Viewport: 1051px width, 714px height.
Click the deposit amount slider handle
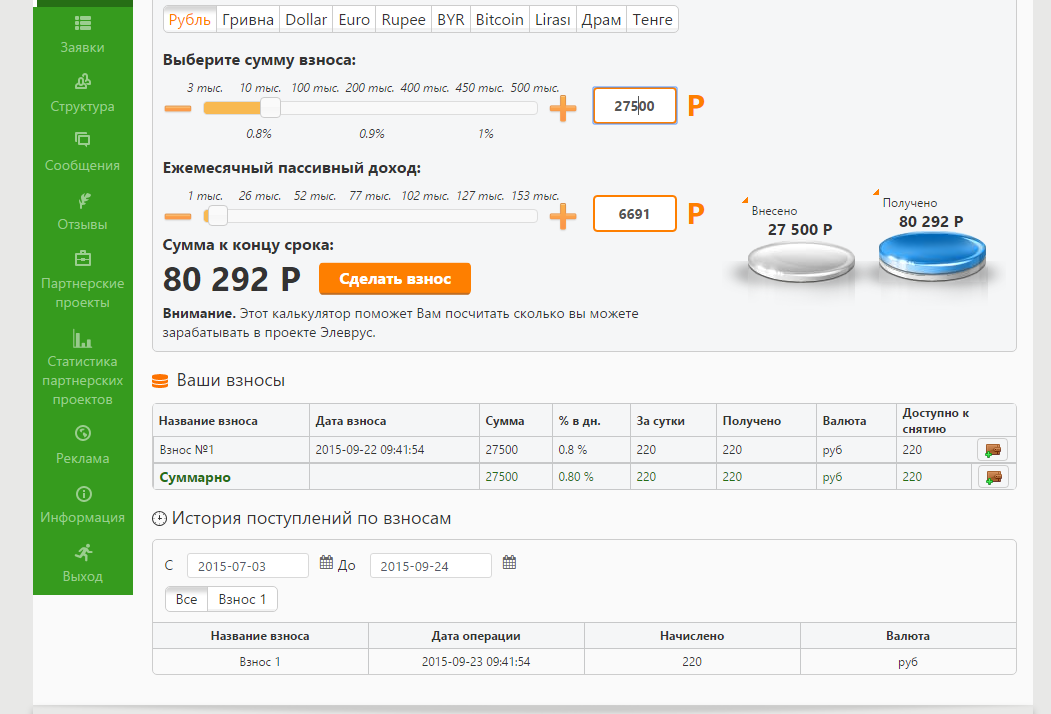point(270,107)
